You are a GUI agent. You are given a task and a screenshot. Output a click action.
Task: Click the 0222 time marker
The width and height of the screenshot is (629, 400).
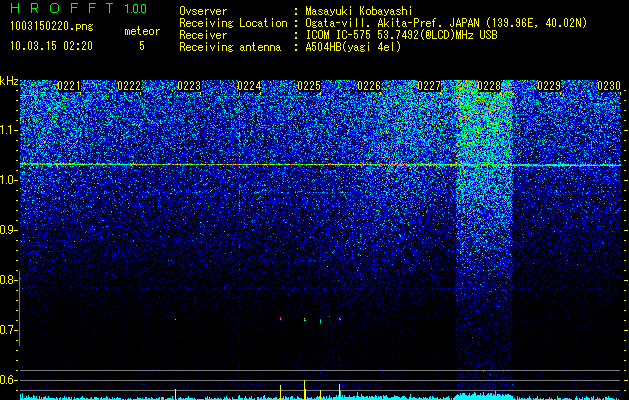129,86
